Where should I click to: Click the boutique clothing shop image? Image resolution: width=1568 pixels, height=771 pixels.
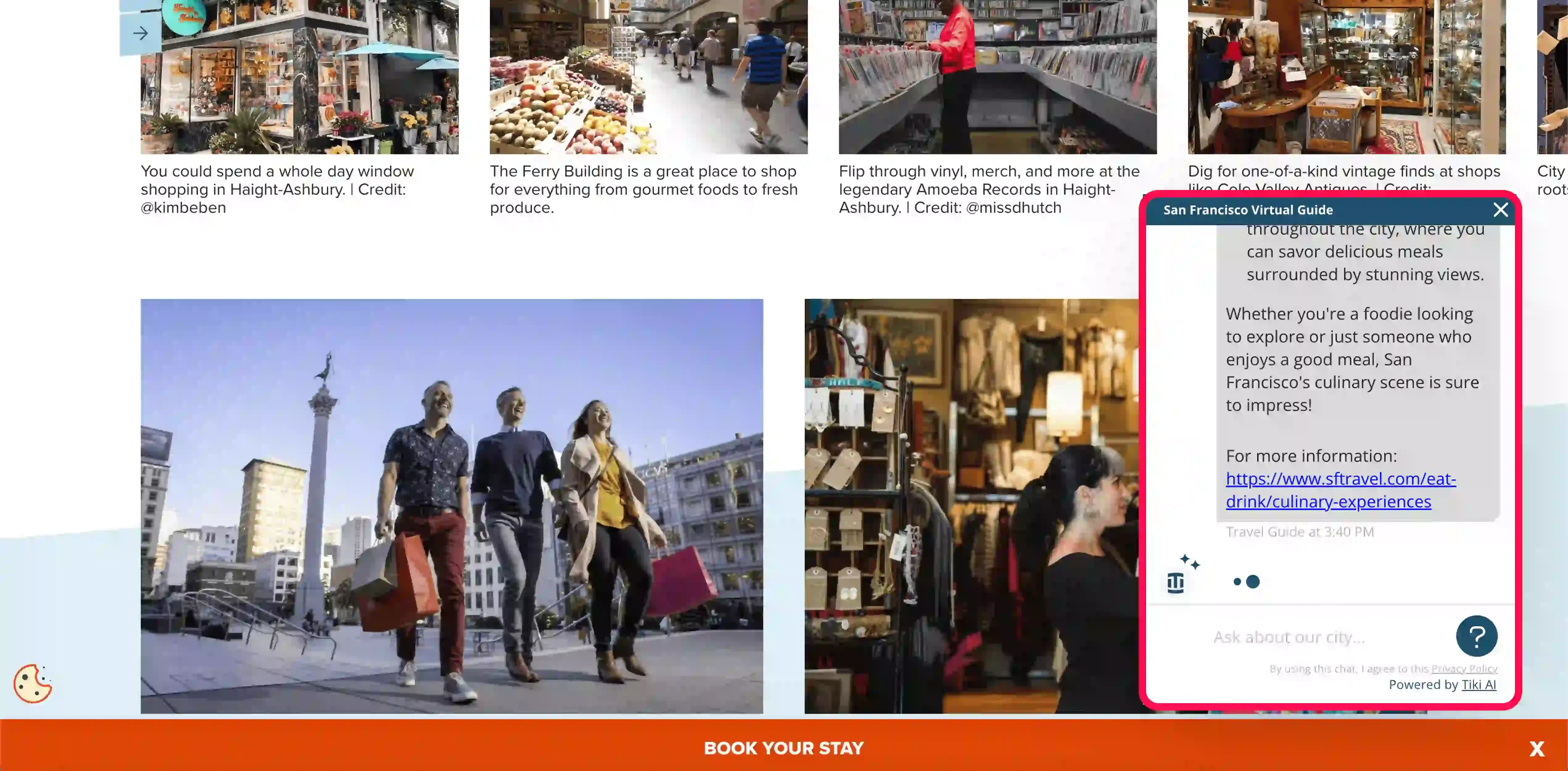point(971,505)
